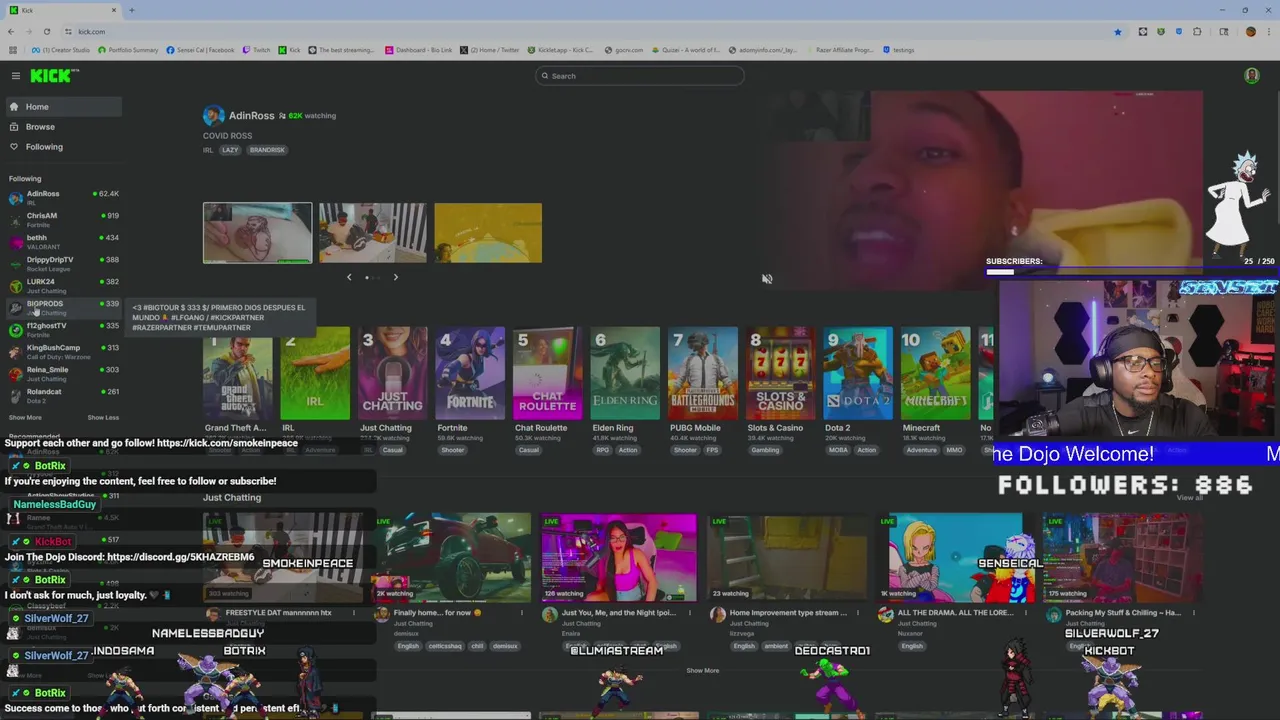Screen dimensions: 1280x720
Task: Click browser back arrow
Action: (x=11, y=31)
